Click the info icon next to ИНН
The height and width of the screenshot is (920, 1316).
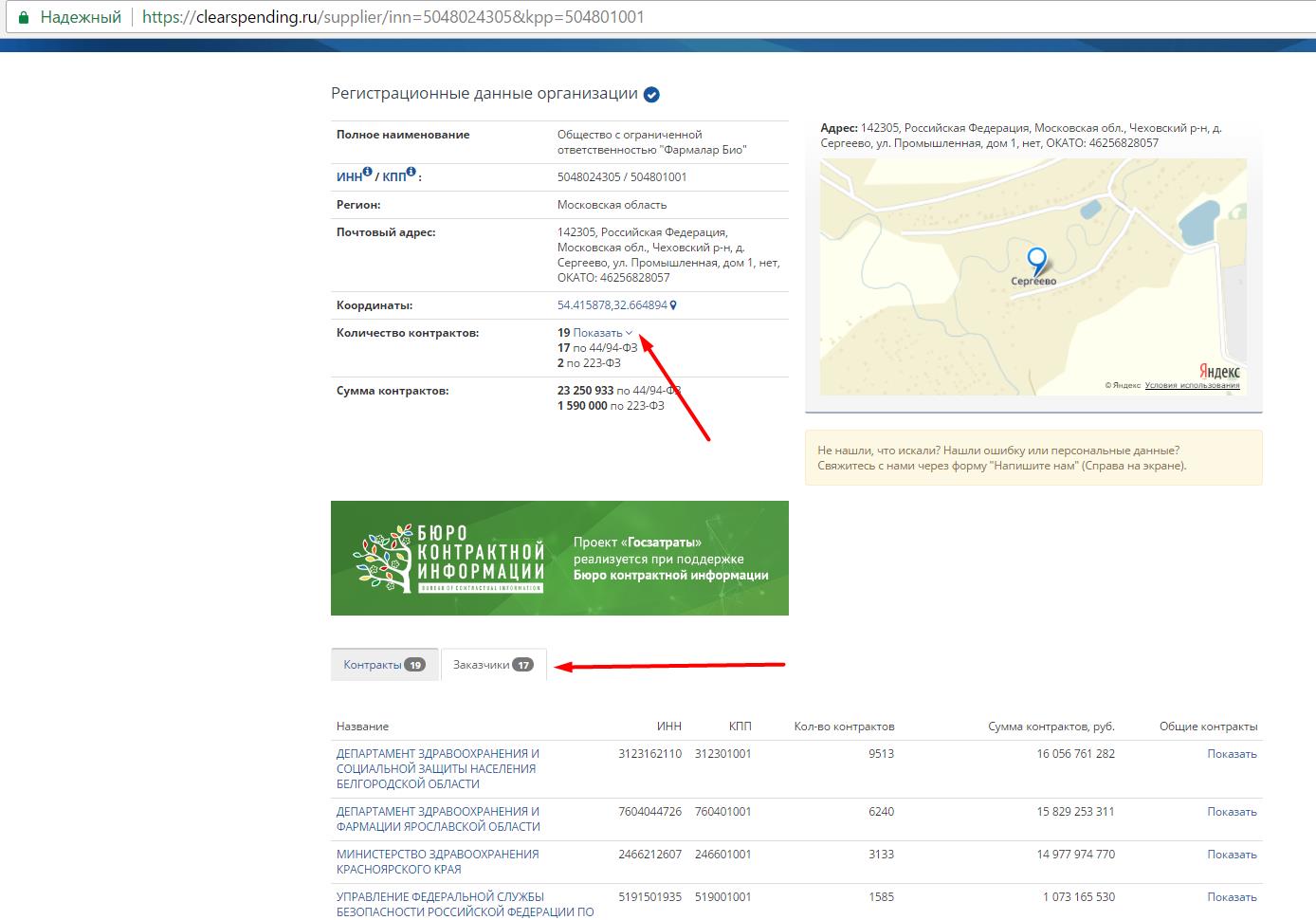click(x=368, y=172)
